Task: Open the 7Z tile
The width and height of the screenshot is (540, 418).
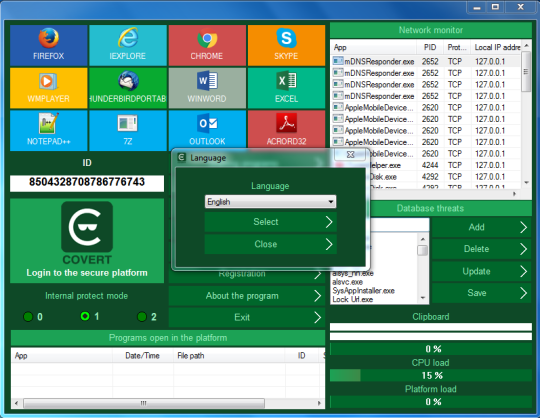Action: point(128,130)
